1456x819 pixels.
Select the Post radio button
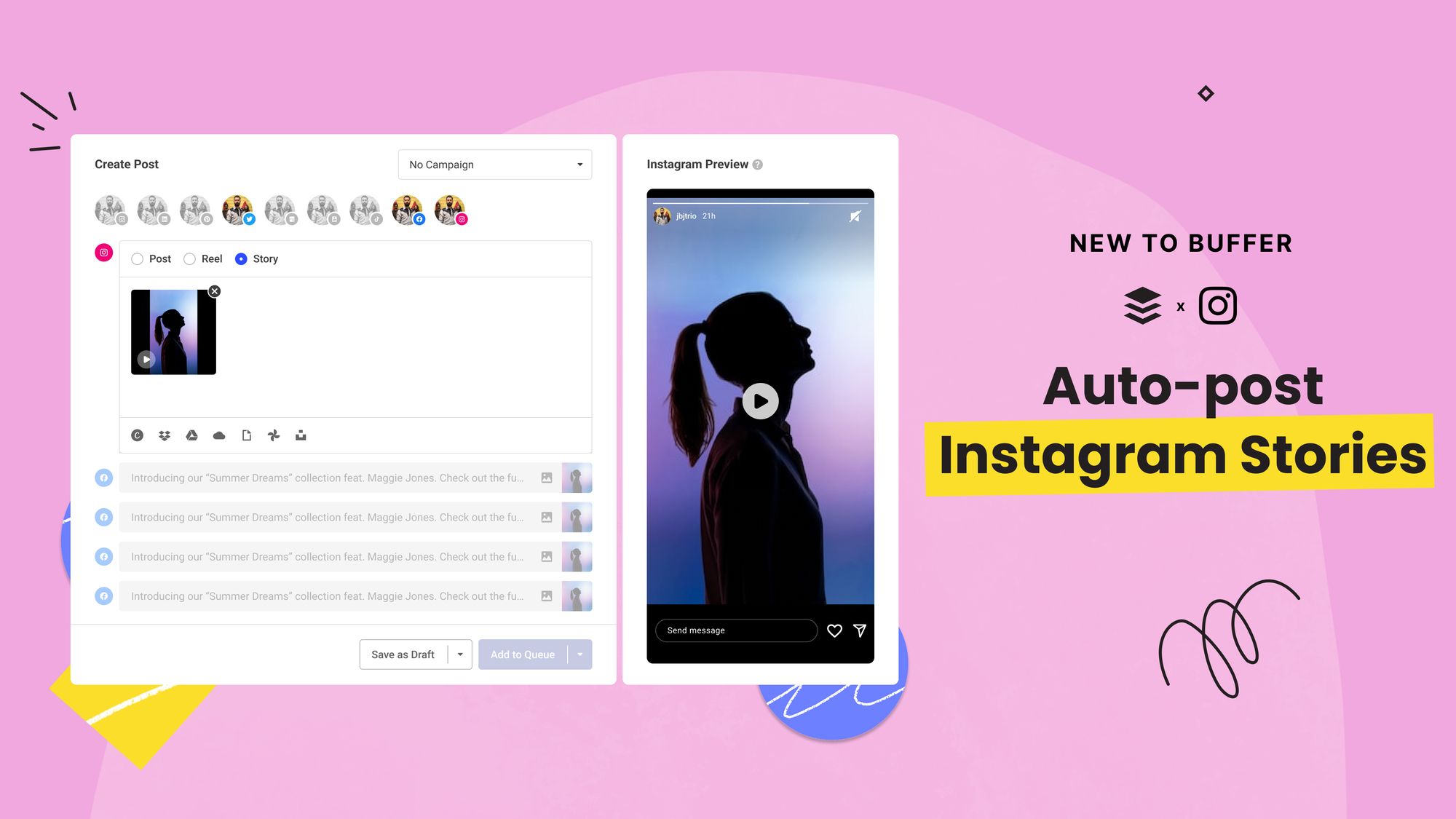tap(137, 259)
